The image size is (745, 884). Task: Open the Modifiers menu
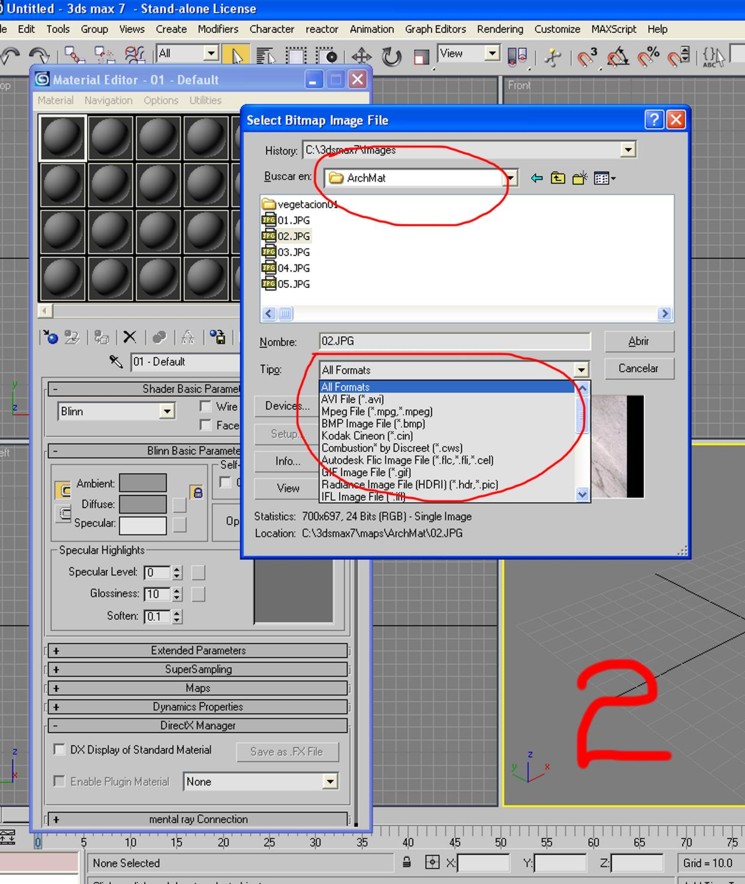(218, 29)
